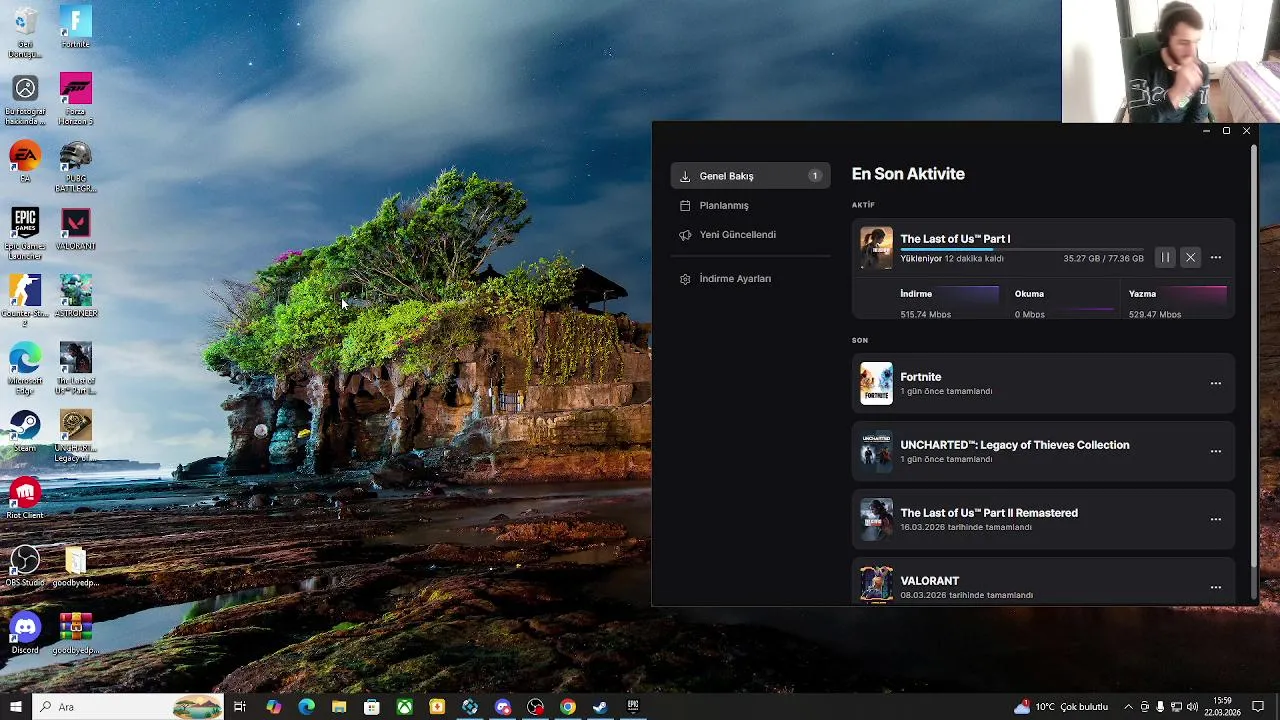Image resolution: width=1280 pixels, height=720 pixels.
Task: Show hidden system tray icons
Action: click(x=1128, y=707)
